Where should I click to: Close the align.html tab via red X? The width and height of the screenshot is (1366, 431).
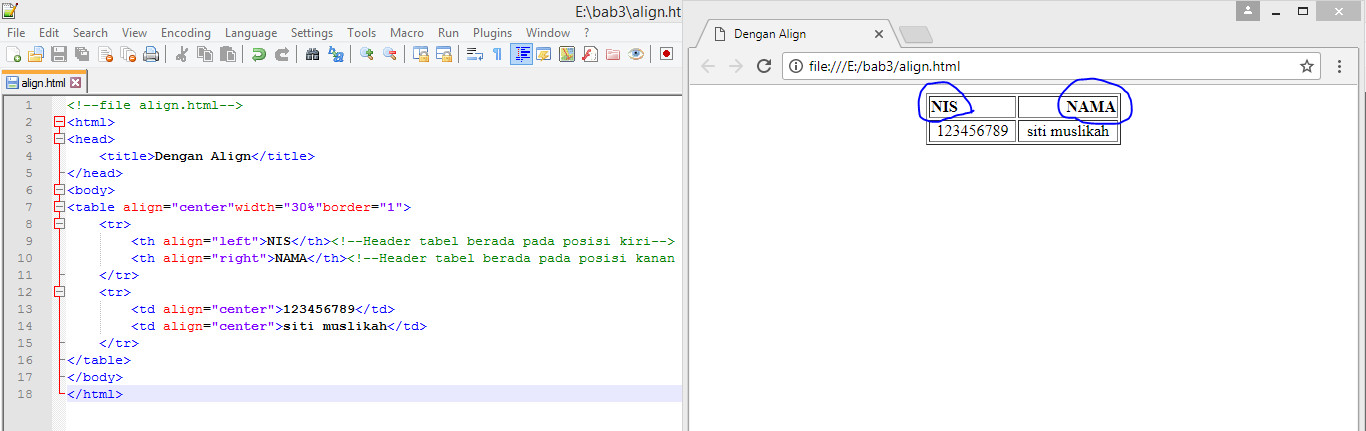pos(75,83)
